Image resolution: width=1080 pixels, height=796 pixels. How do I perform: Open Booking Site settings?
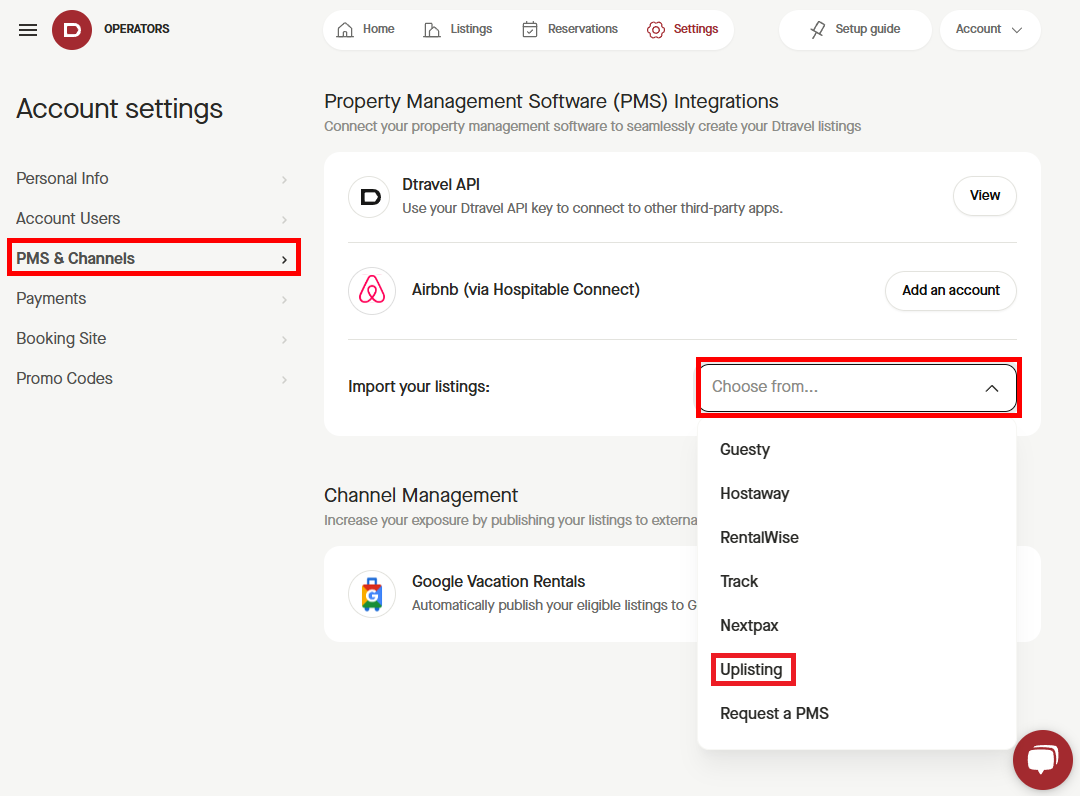[x=153, y=339]
